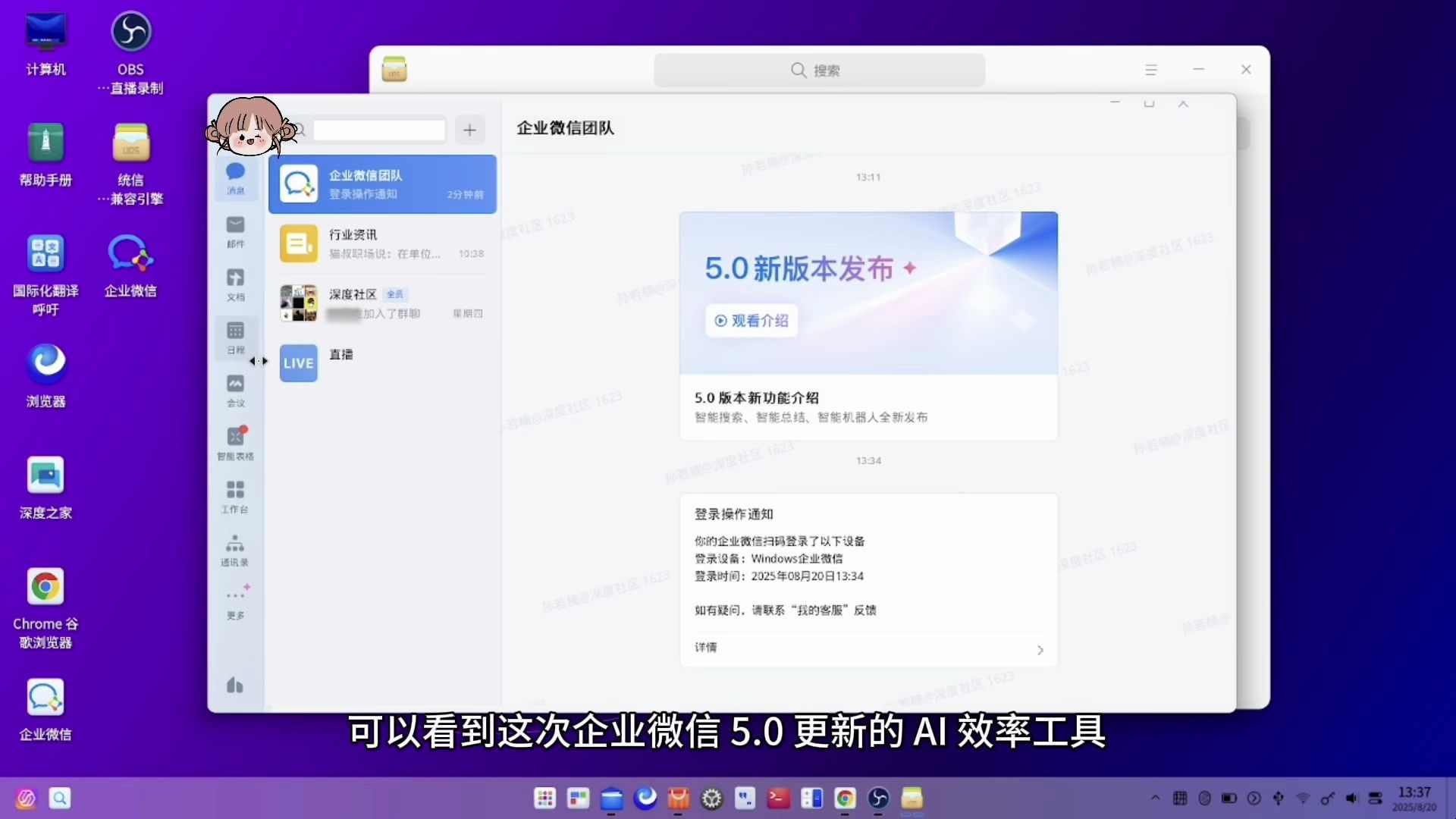
Task: Click the 5.0新版本发布 banner image
Action: click(868, 293)
